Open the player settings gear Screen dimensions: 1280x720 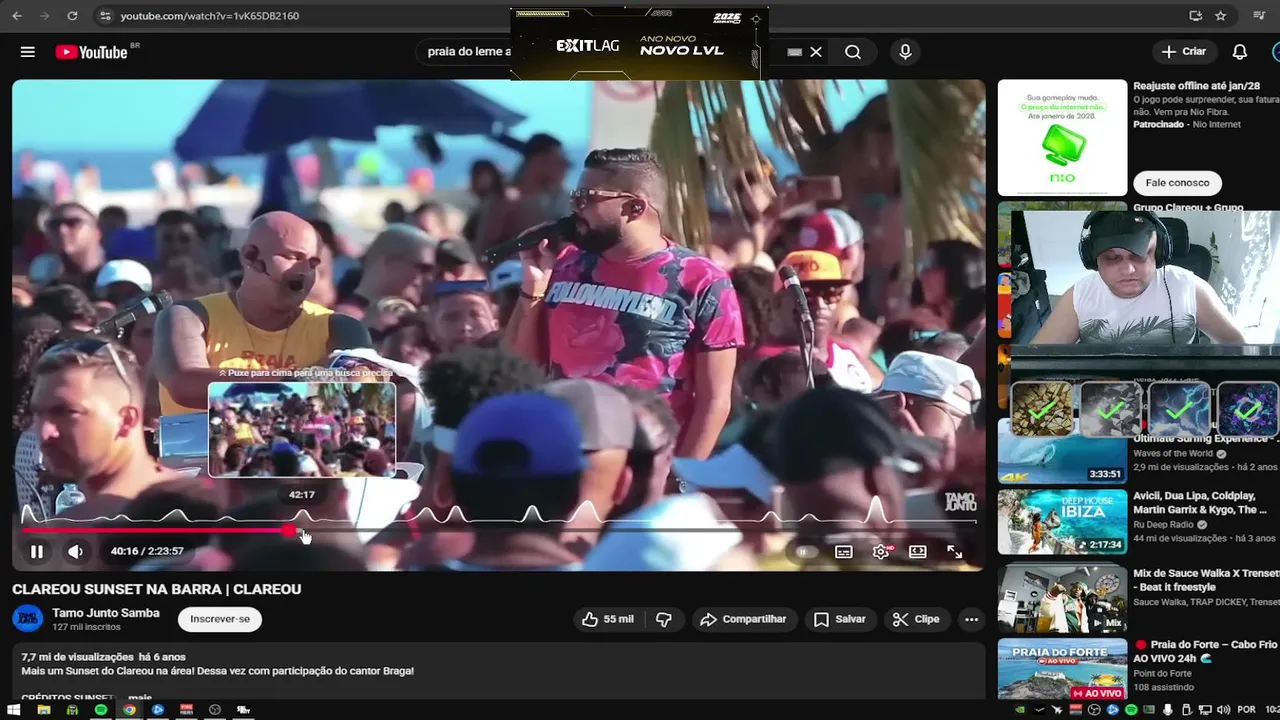point(881,552)
